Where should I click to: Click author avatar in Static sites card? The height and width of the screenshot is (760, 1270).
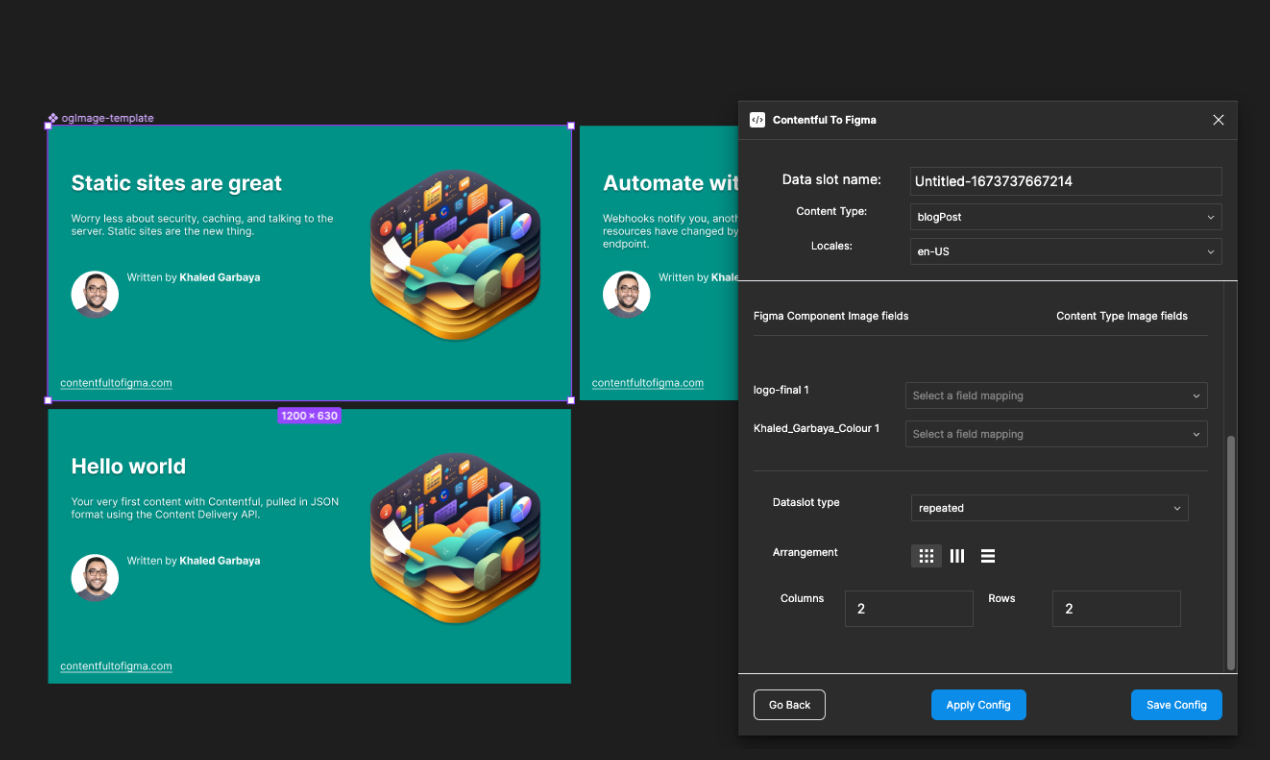95,294
